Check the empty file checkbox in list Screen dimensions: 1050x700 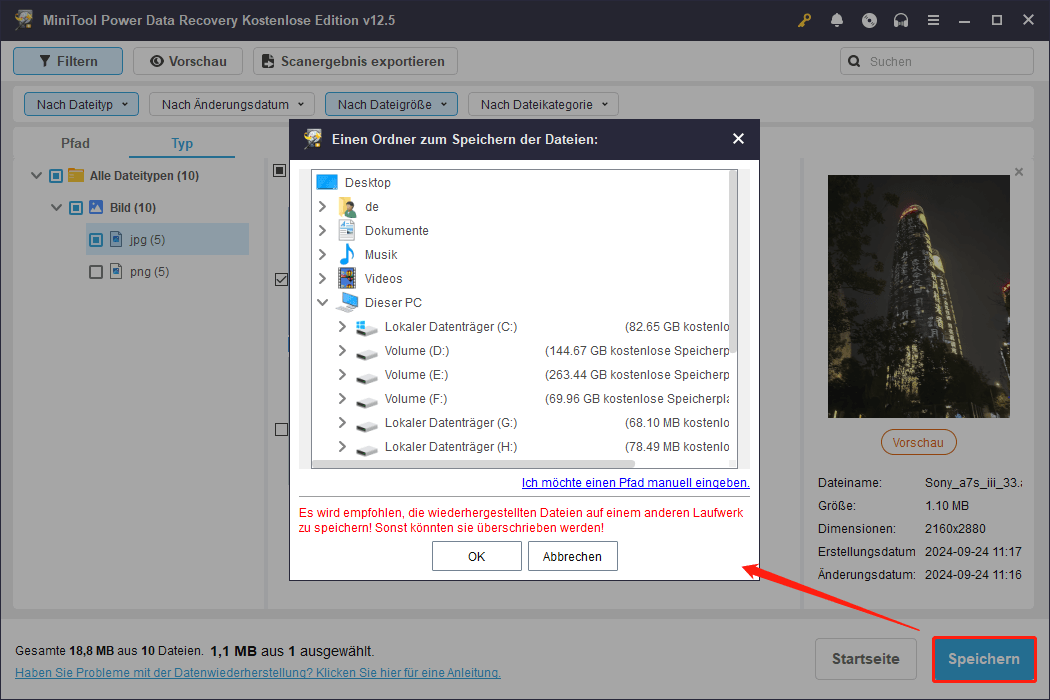coord(281,429)
